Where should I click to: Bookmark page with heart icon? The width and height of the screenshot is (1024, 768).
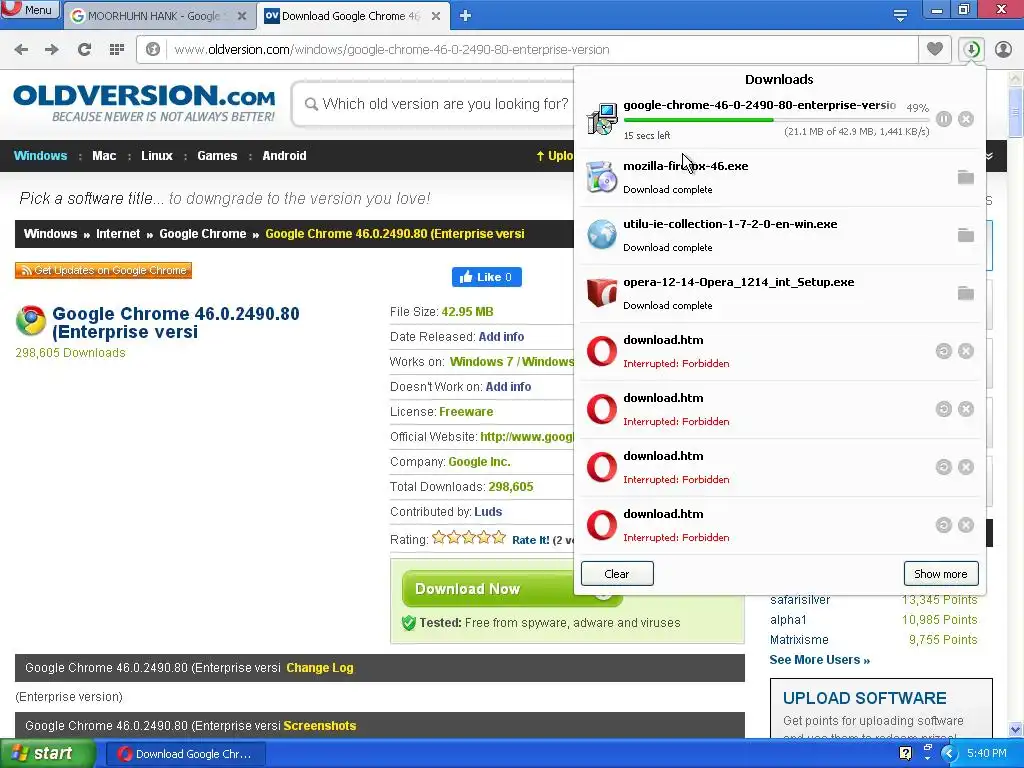coord(935,49)
